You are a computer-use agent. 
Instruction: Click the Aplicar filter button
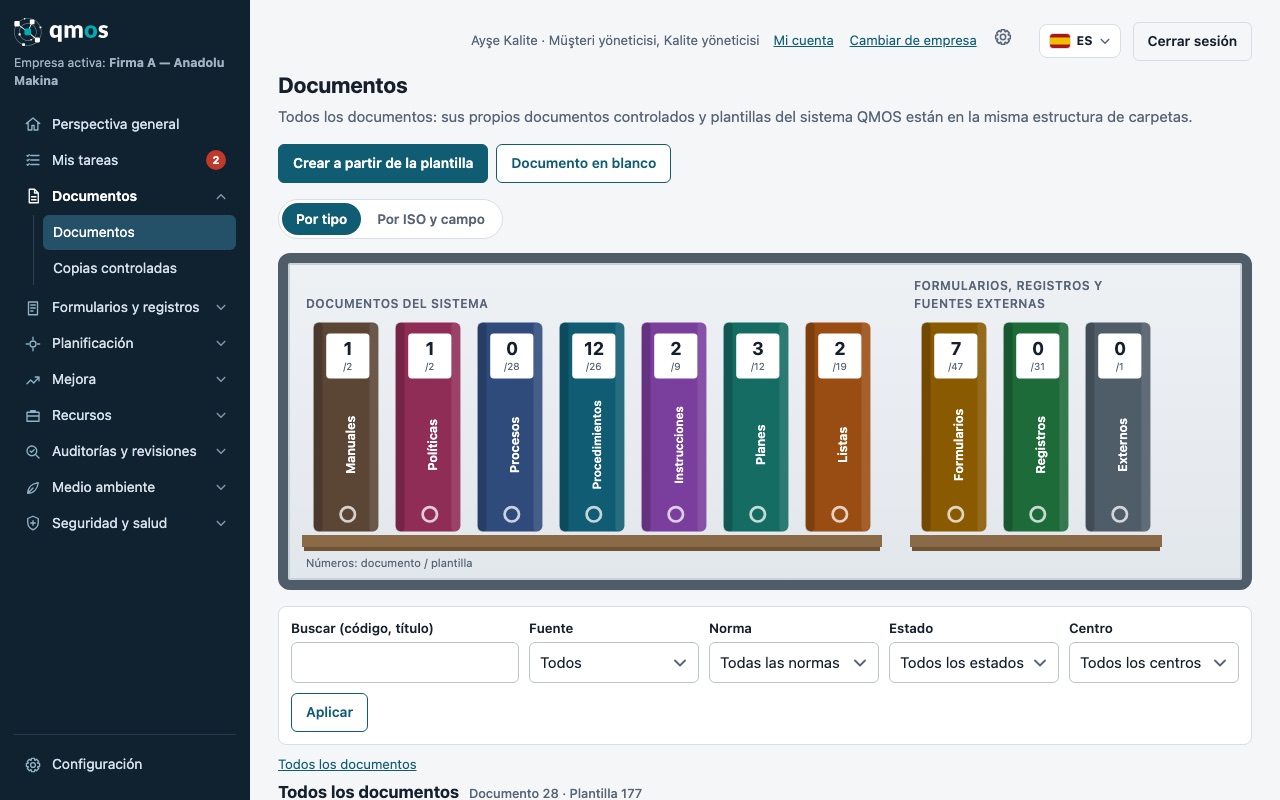[330, 712]
